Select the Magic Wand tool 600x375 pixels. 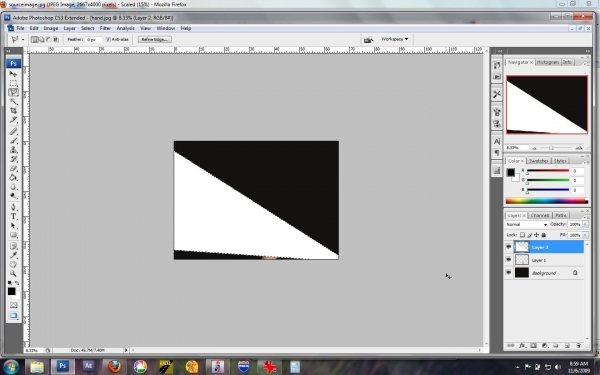tap(13, 101)
